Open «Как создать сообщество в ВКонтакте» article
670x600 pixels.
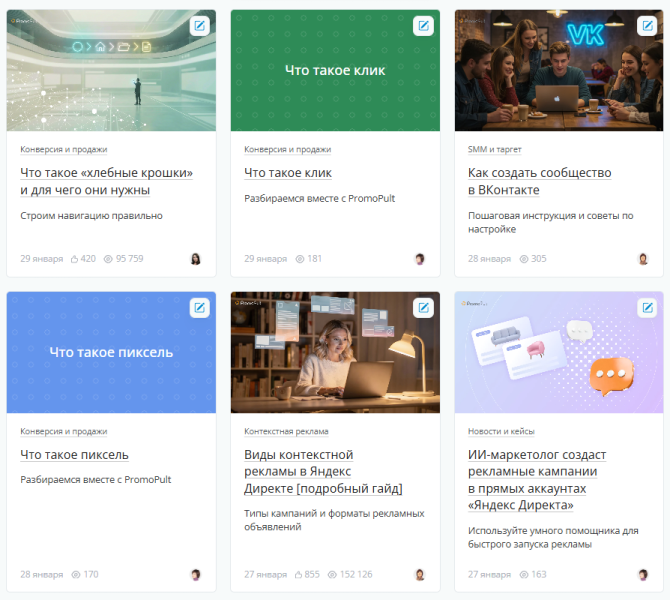539,181
